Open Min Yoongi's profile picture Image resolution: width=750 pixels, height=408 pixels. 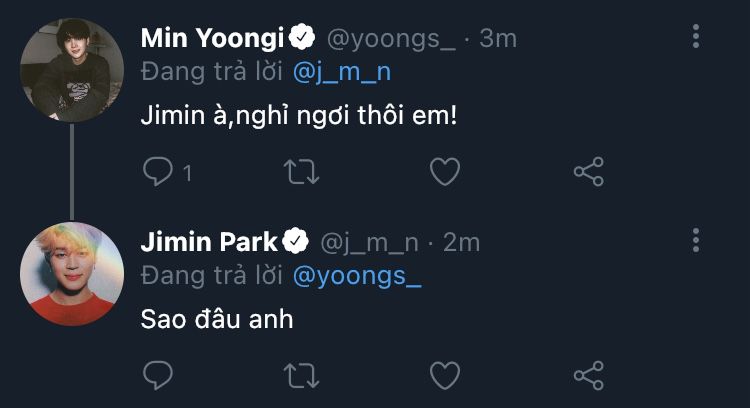click(x=72, y=70)
